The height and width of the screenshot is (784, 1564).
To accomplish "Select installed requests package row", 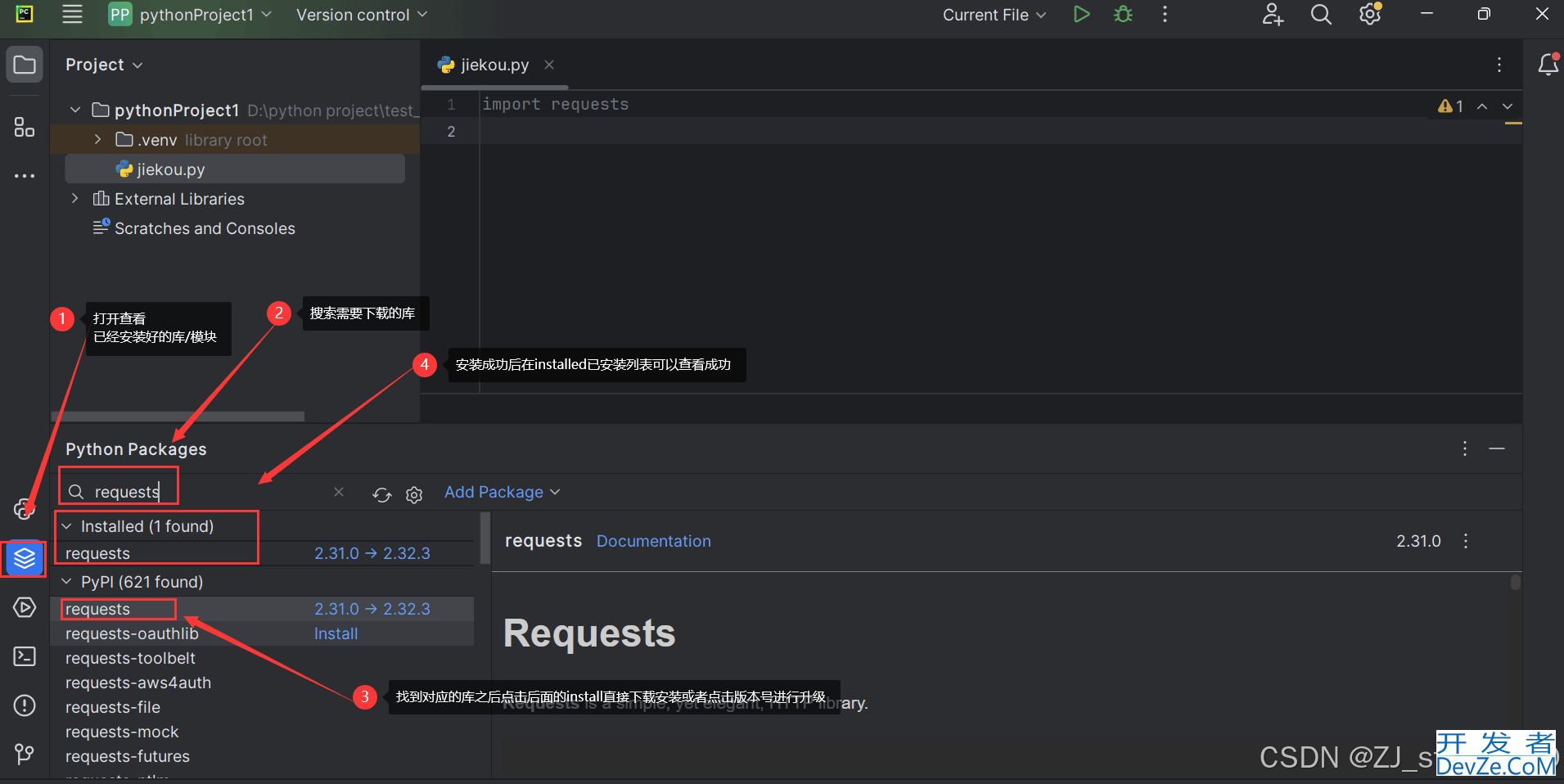I will point(264,553).
